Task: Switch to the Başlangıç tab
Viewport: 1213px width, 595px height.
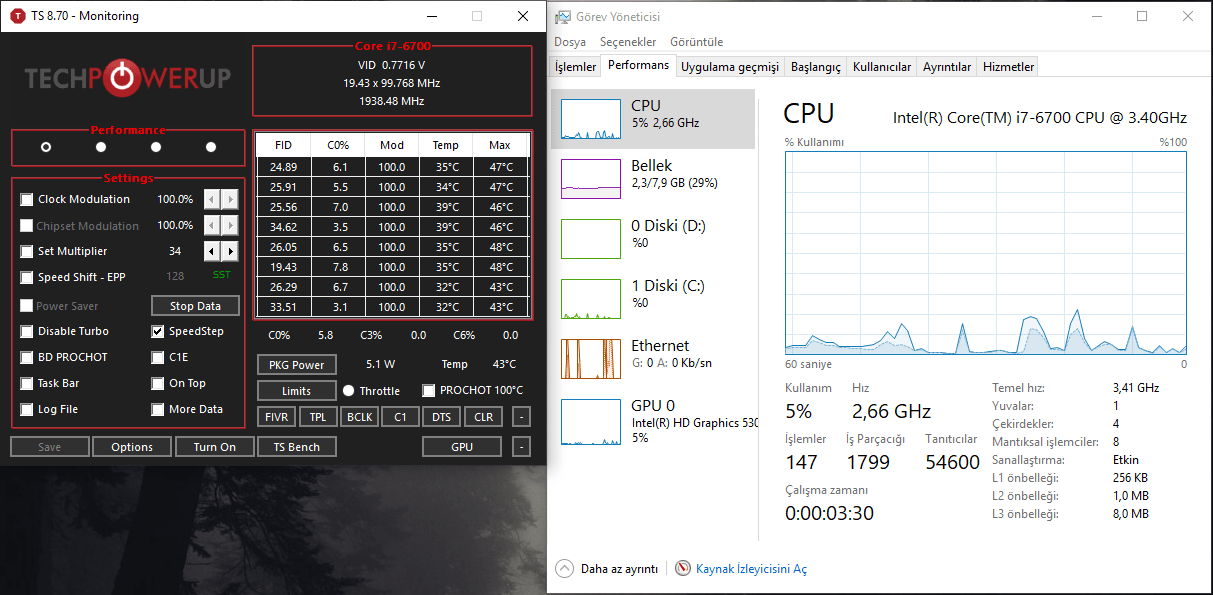Action: (x=816, y=67)
